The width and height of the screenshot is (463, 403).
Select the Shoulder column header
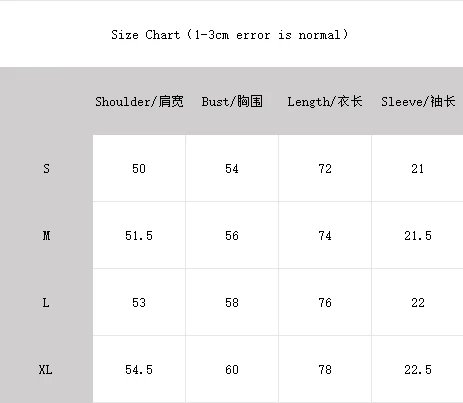coord(139,101)
